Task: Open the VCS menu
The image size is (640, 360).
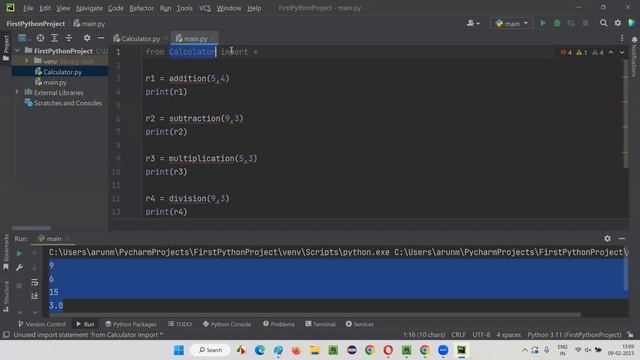Action: tap(205, 8)
